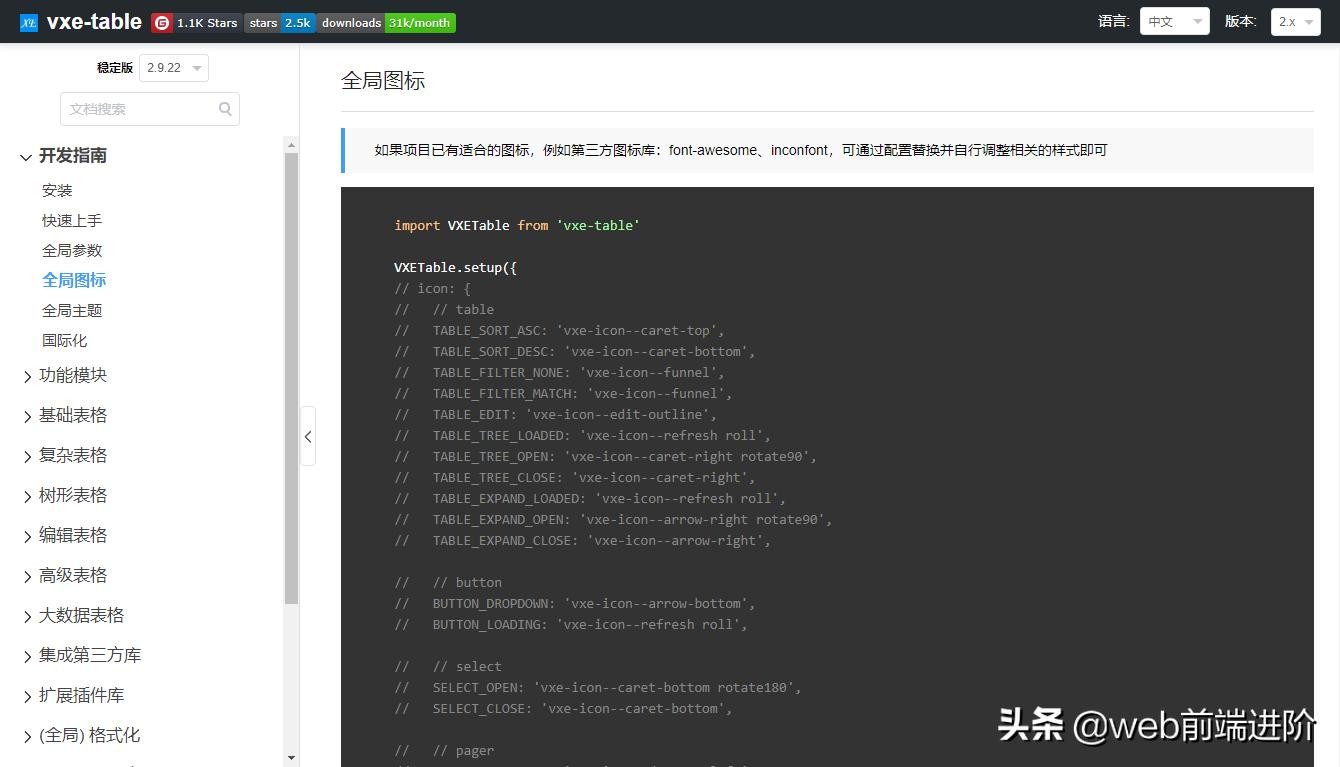This screenshot has width=1340, height=767.
Task: Expand the 基础表格 section
Action: (x=72, y=415)
